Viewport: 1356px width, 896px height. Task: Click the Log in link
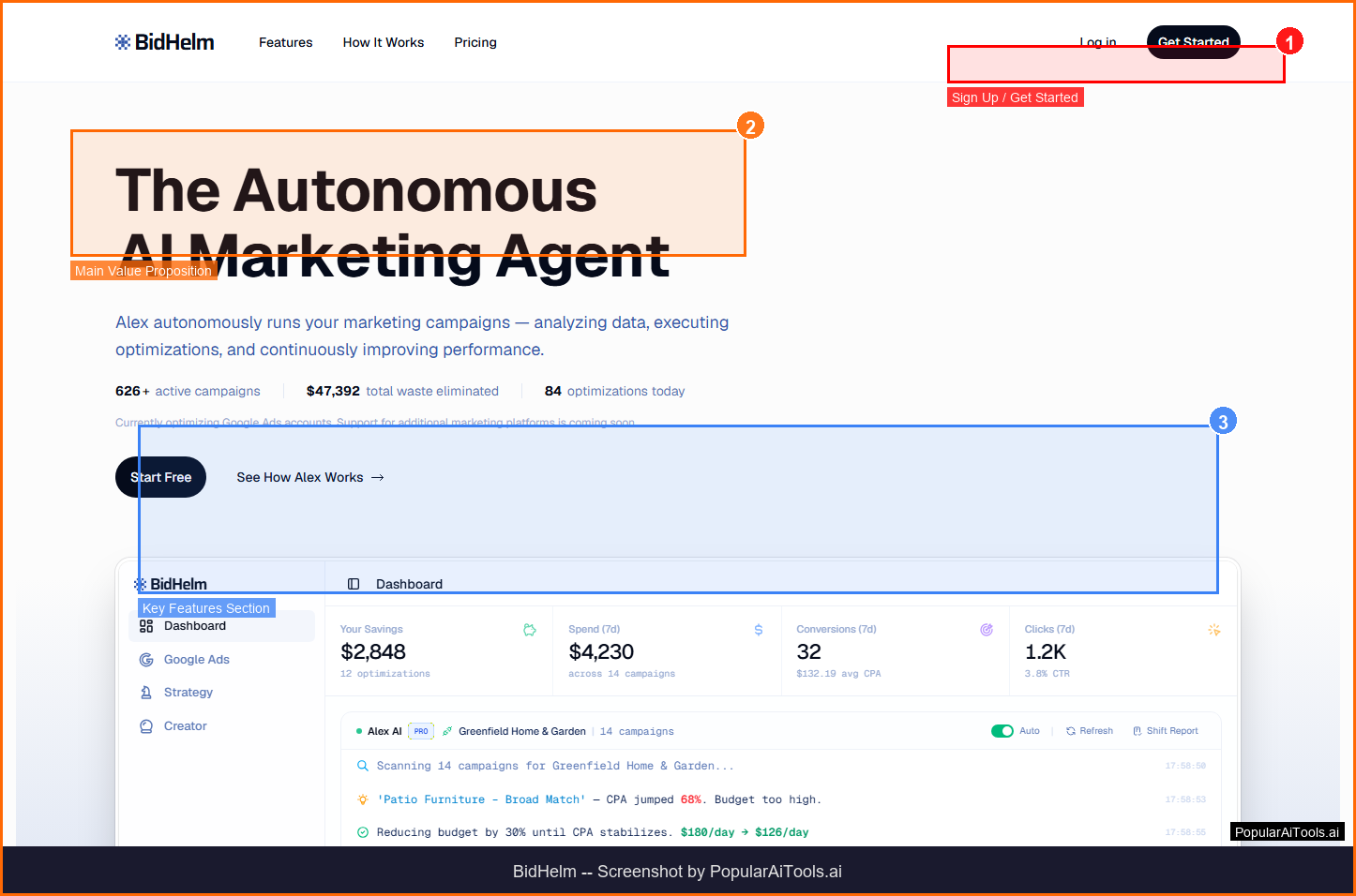coord(1097,41)
